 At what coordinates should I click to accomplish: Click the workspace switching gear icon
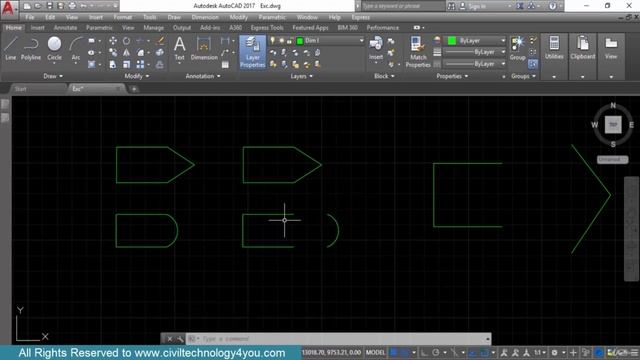pos(554,353)
